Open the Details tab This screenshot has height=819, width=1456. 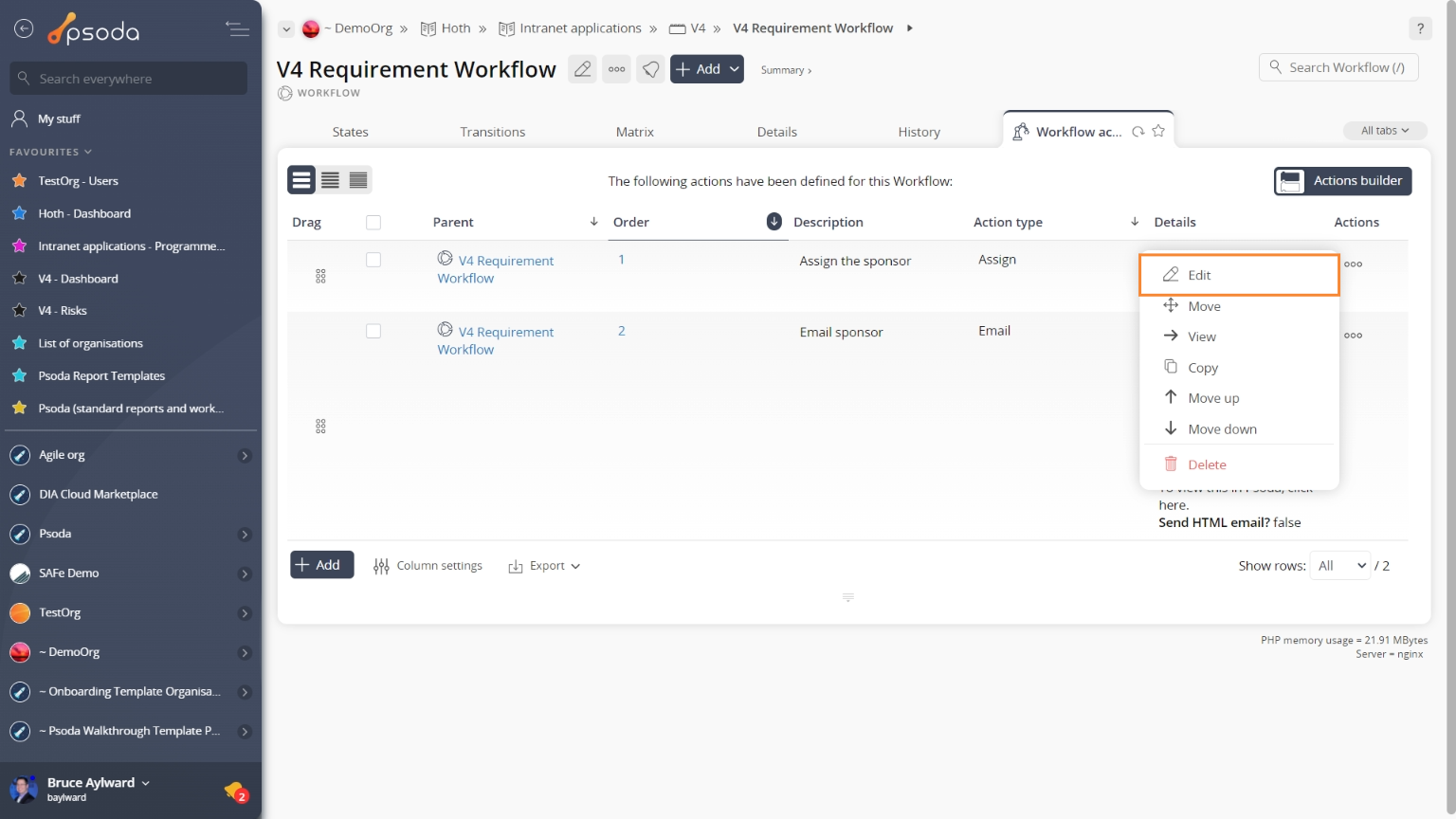pos(776,132)
